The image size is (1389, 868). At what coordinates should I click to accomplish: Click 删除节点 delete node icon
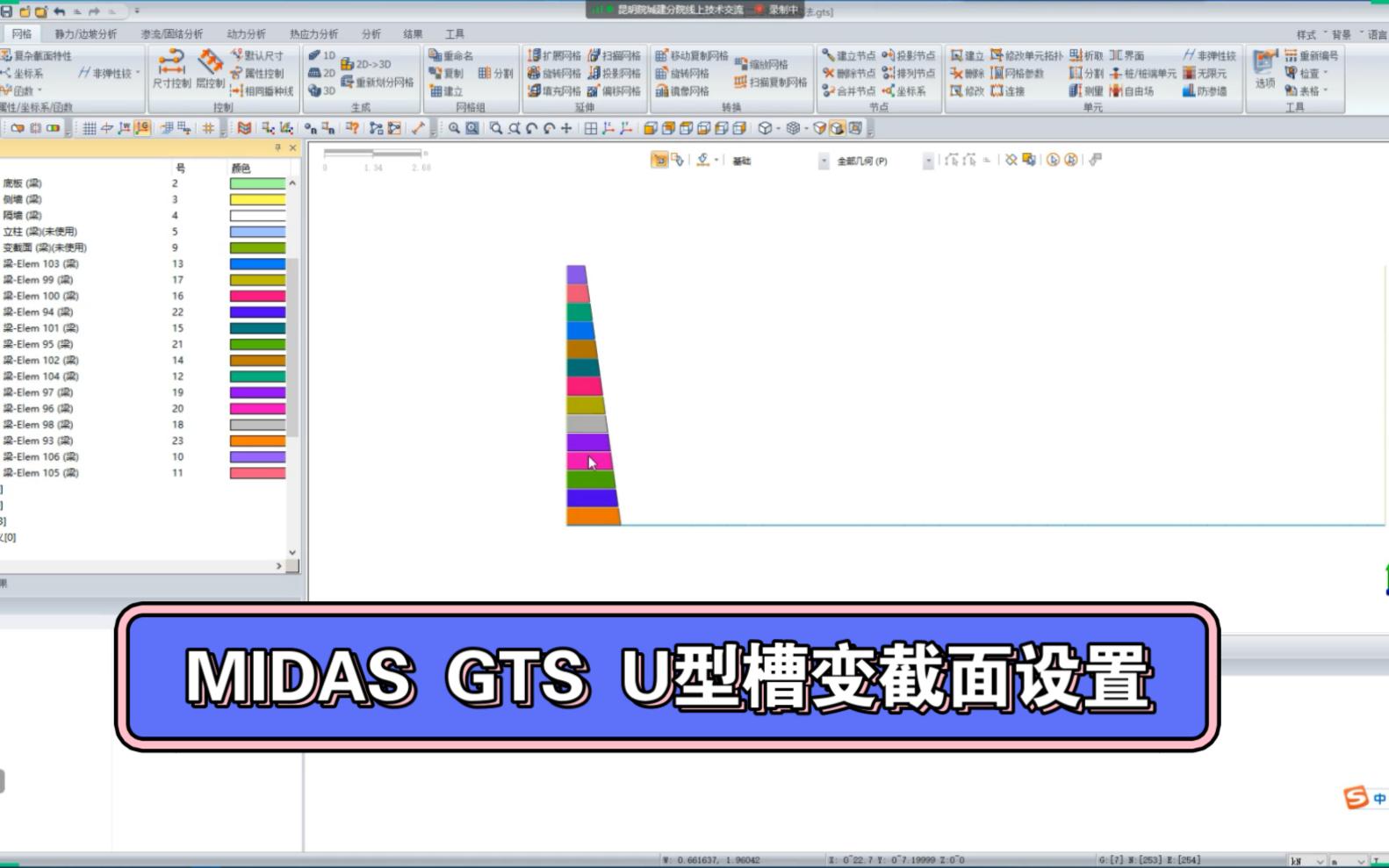click(828, 73)
